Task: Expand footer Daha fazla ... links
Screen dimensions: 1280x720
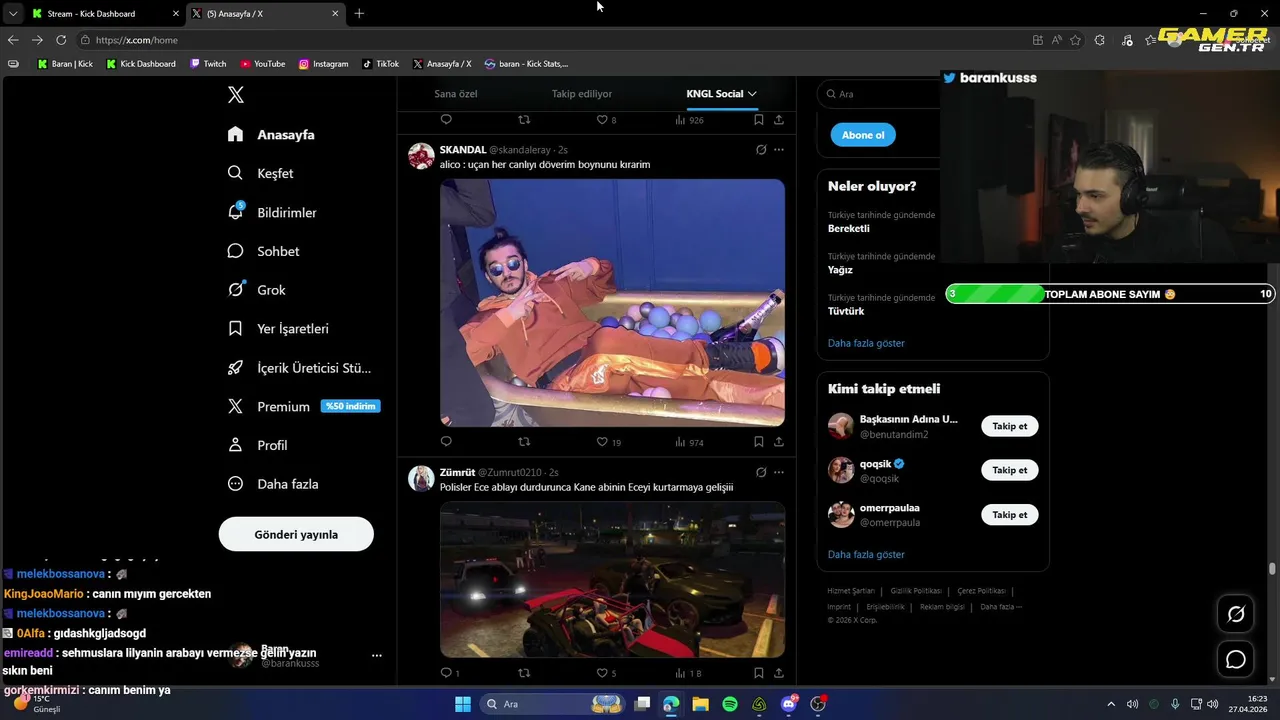Action: pos(1001,607)
